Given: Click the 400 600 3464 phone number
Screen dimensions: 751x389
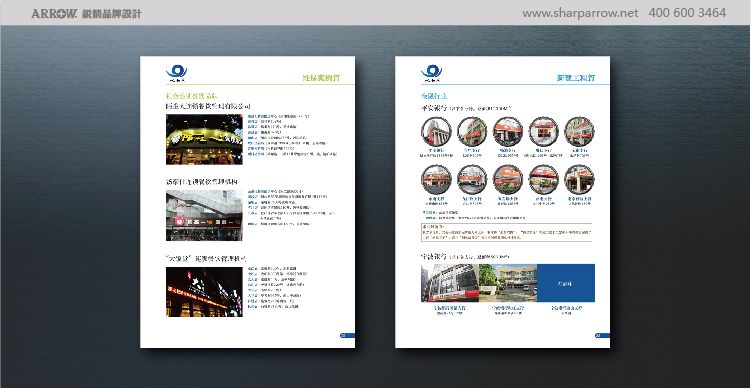Looking at the screenshot, I should coord(687,13).
